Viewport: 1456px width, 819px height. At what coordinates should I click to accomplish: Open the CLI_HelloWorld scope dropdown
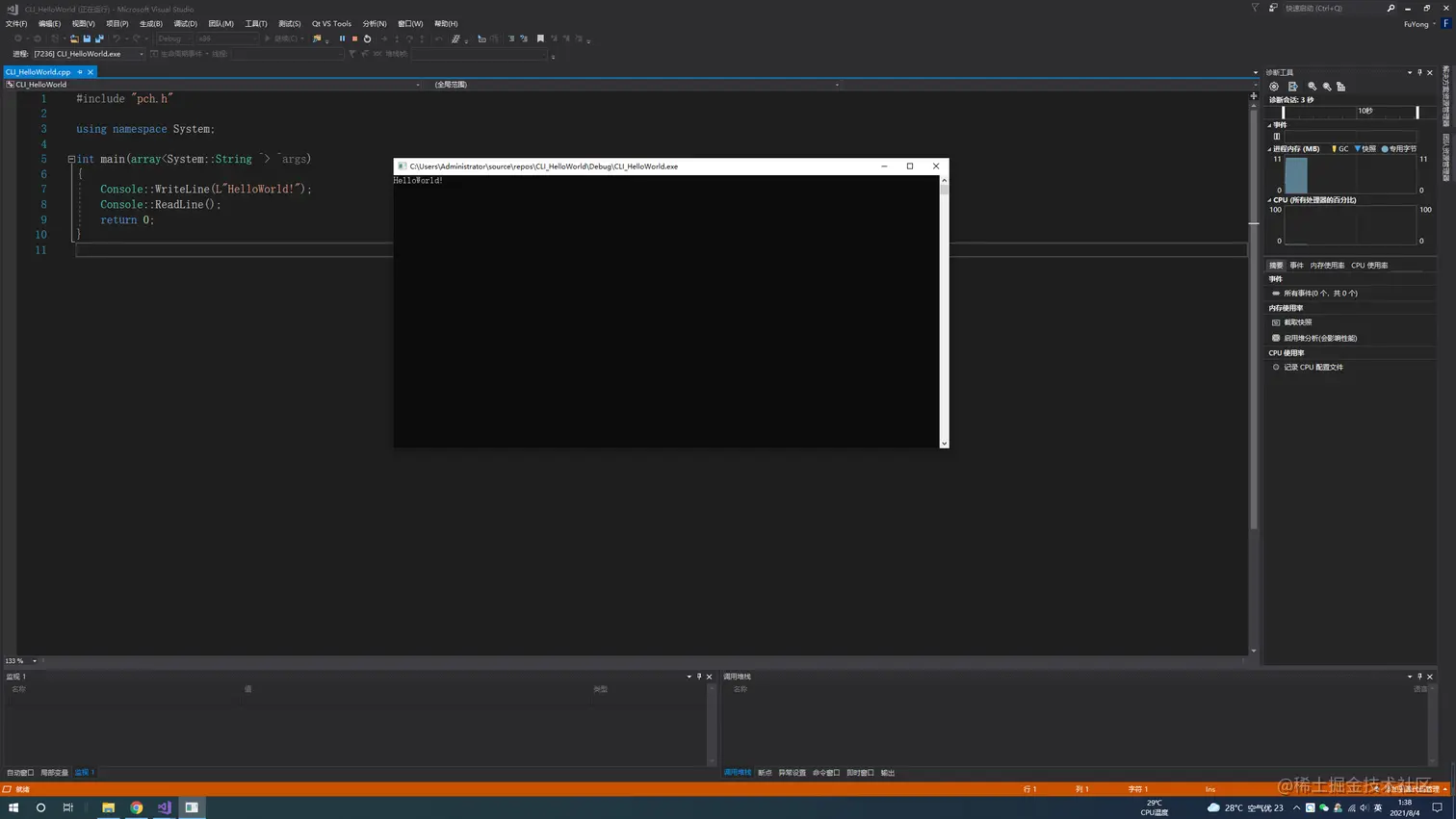pos(418,85)
